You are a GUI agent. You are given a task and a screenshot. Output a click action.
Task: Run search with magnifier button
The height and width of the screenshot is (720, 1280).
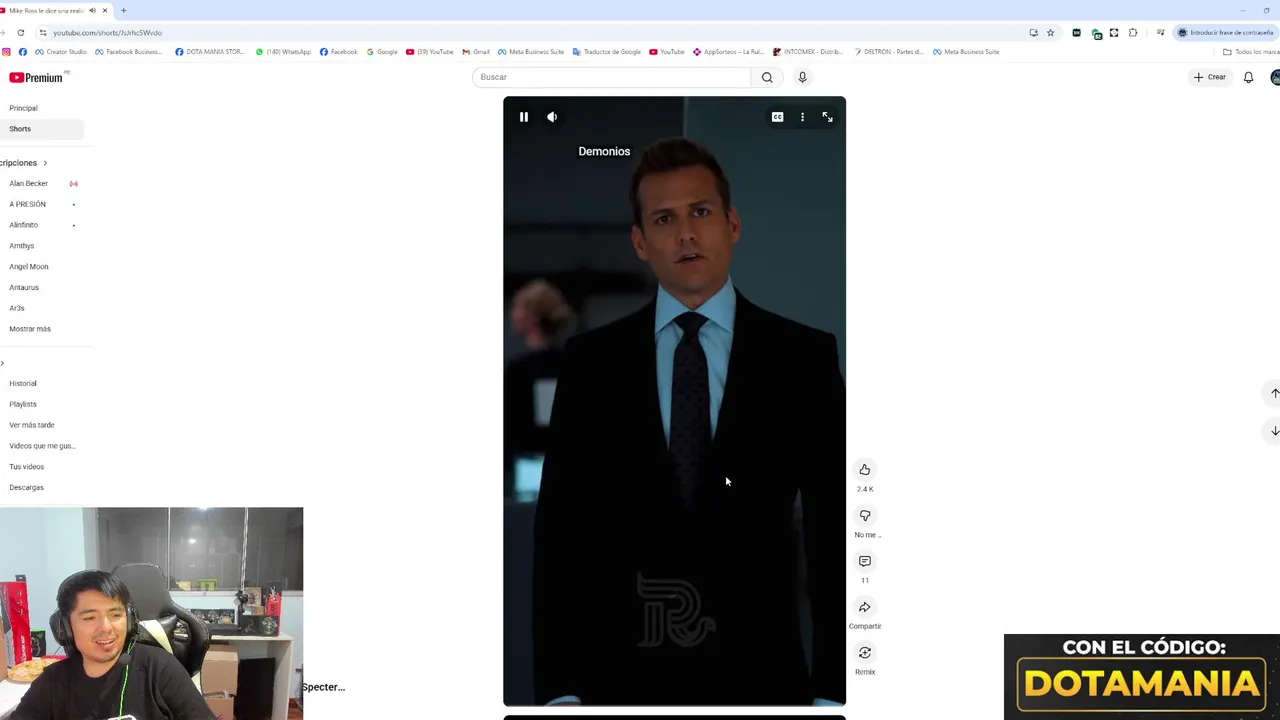point(767,77)
